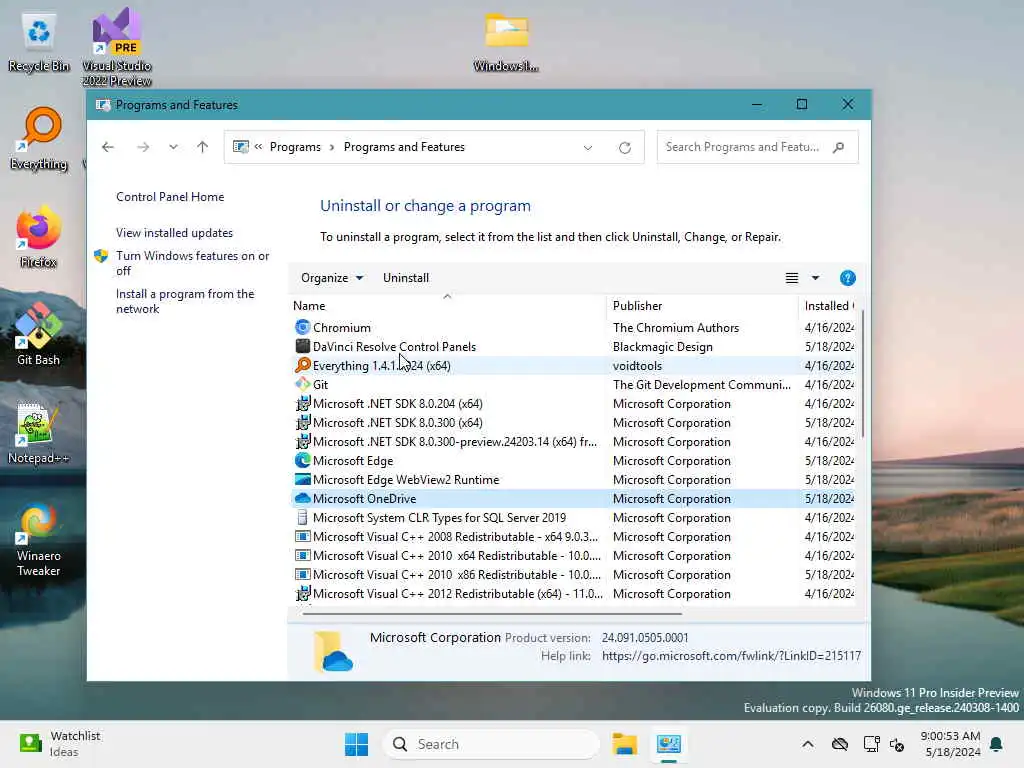The height and width of the screenshot is (768, 1024).
Task: Select Microsoft .NET SDK 8.0.300 (x64)
Action: click(571, 423)
